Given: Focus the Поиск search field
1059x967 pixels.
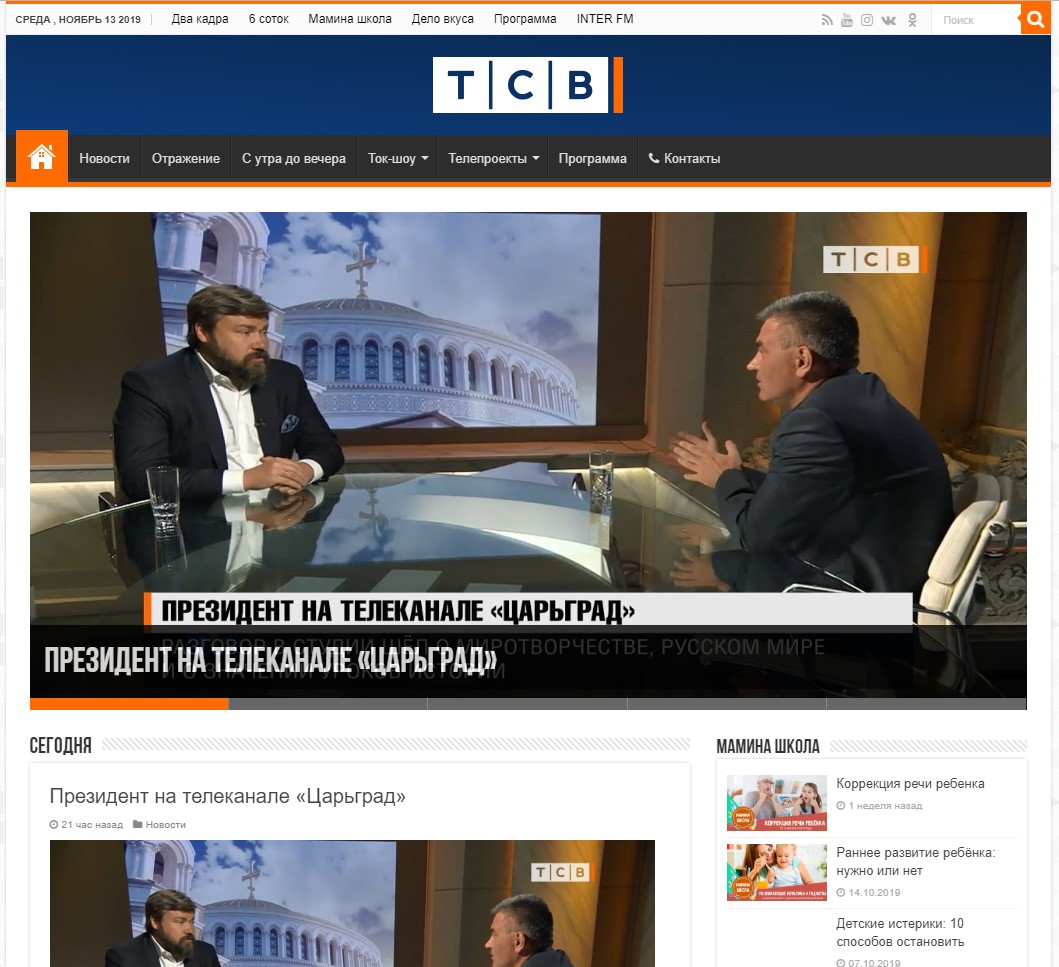Looking at the screenshot, I should point(976,20).
